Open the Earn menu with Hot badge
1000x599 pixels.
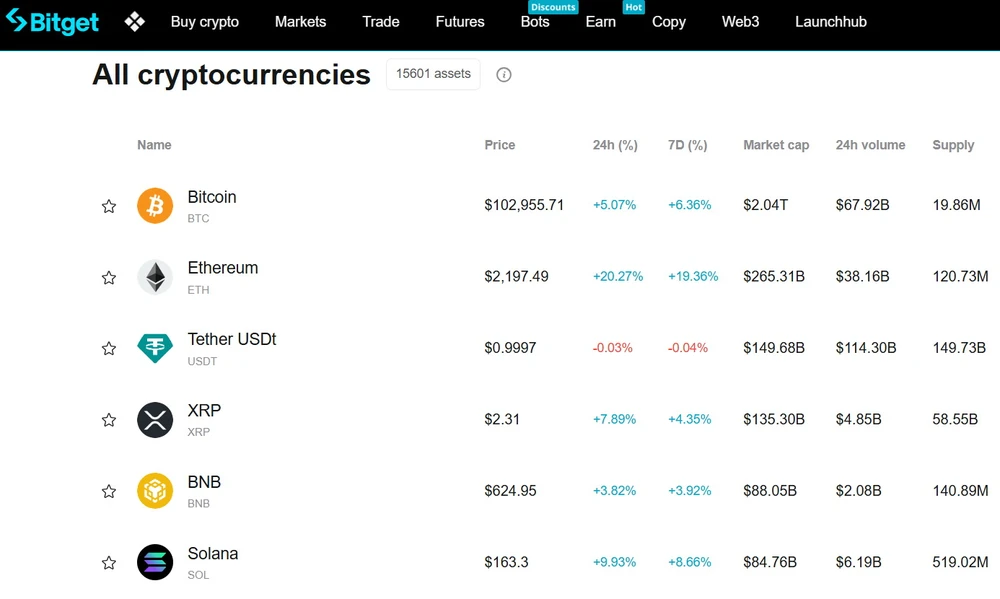click(601, 22)
